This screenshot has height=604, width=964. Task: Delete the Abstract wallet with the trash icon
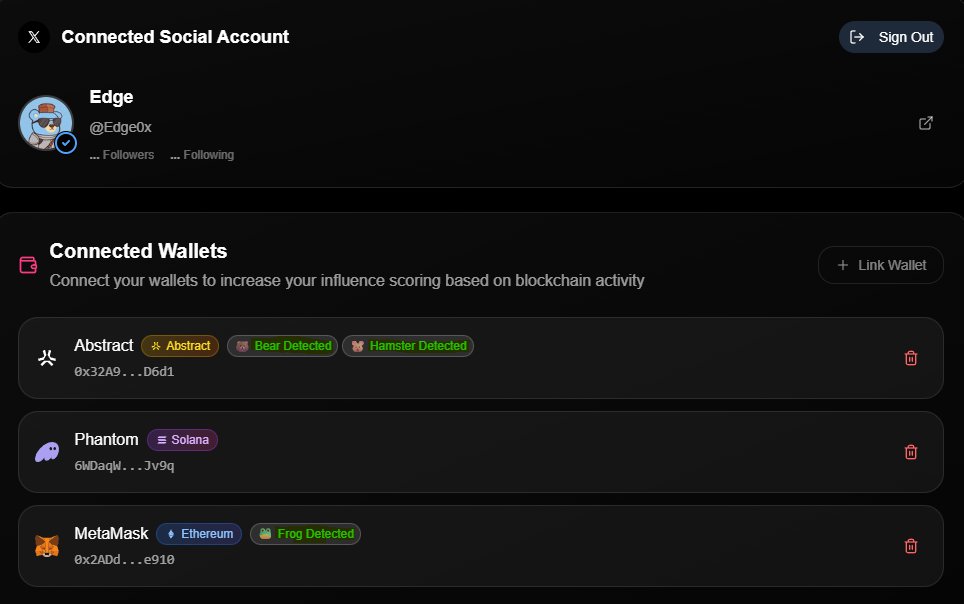(911, 358)
